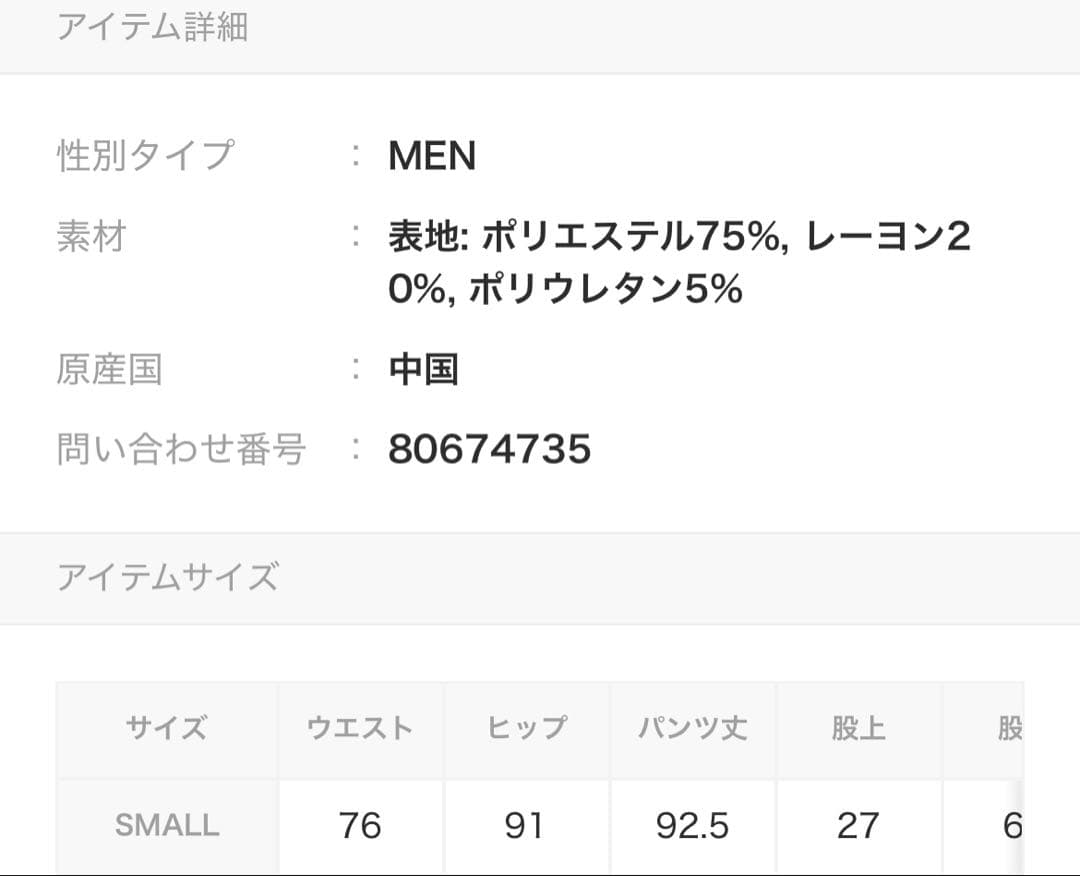This screenshot has width=1080, height=876.
Task: Select pants length value 92.5
Action: tap(692, 826)
